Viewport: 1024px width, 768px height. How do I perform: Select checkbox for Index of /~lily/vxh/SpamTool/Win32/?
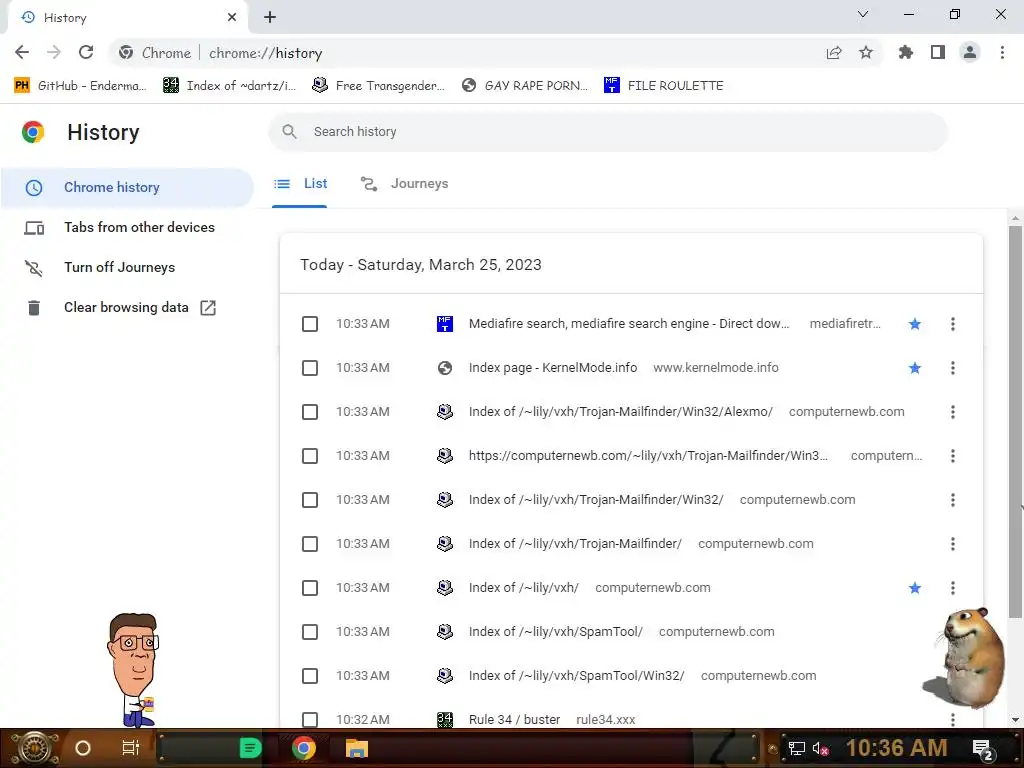[x=310, y=676]
